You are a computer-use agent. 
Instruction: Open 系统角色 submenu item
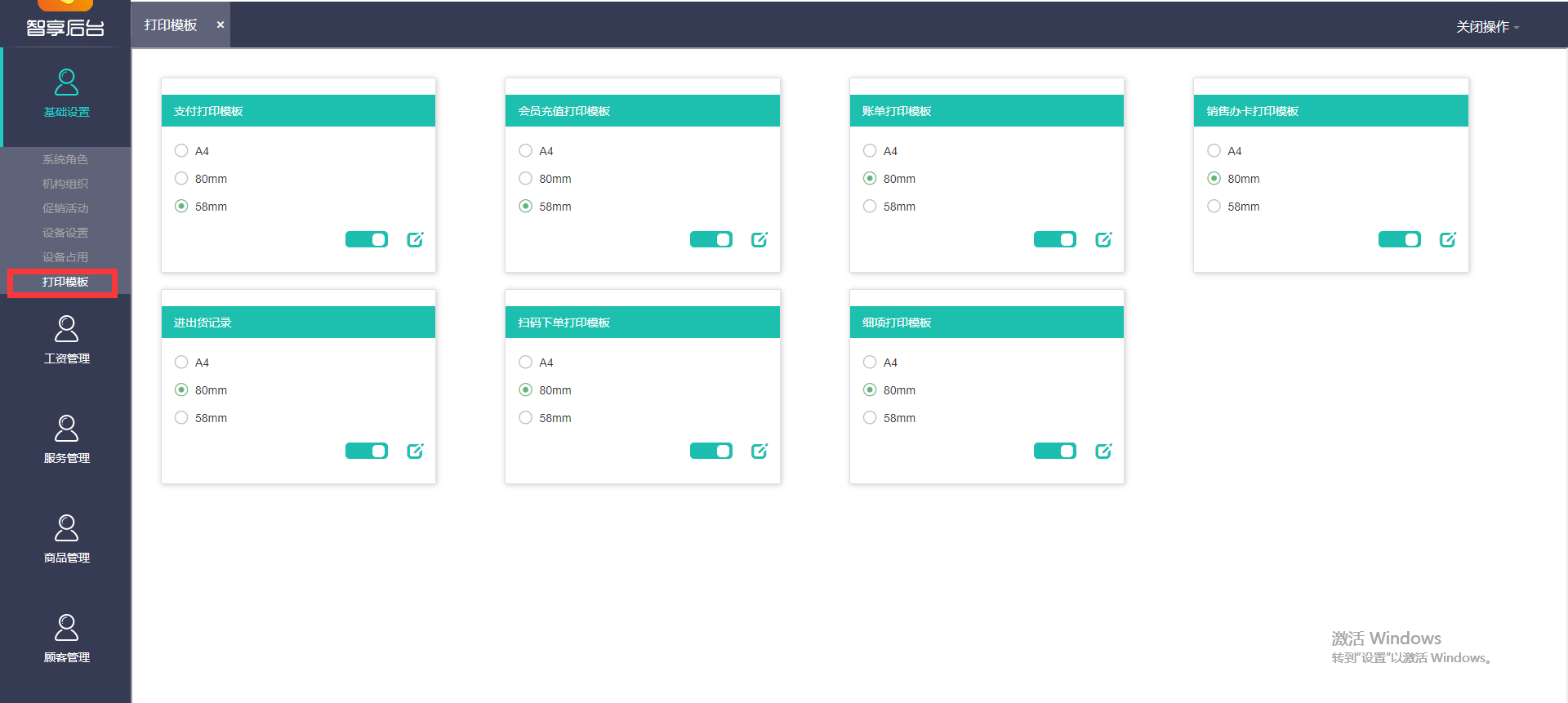click(x=65, y=159)
